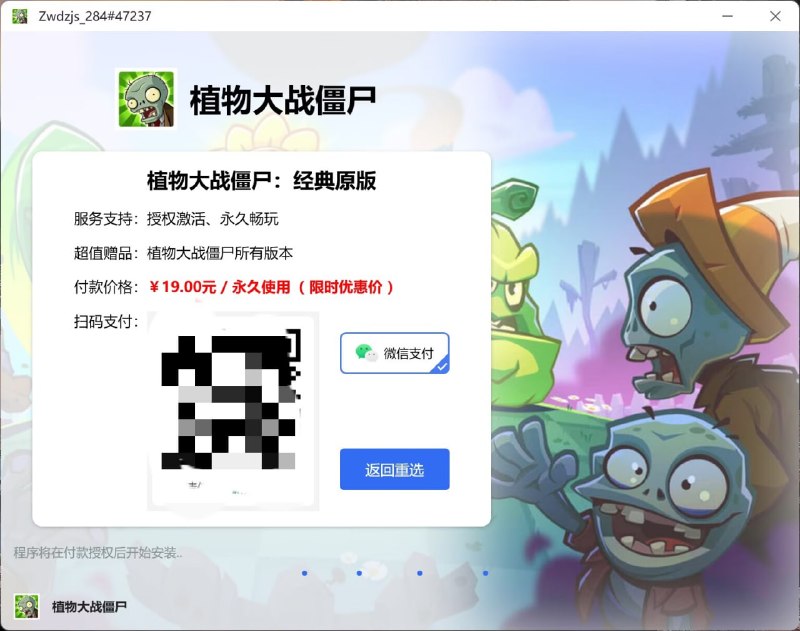
Task: Click the heading 植物大战僵尸：经典原版
Action: [261, 181]
